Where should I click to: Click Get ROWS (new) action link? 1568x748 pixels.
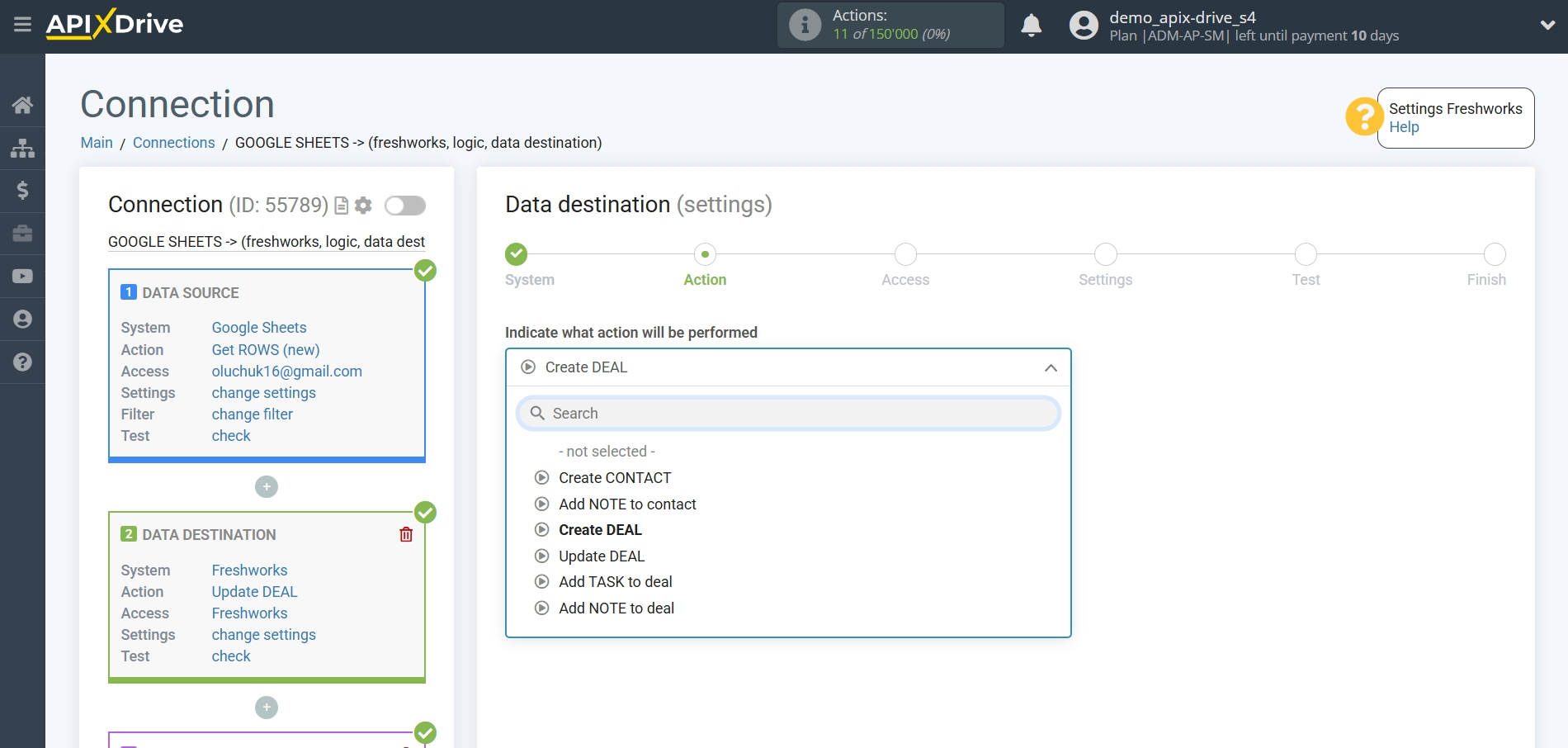[266, 350]
